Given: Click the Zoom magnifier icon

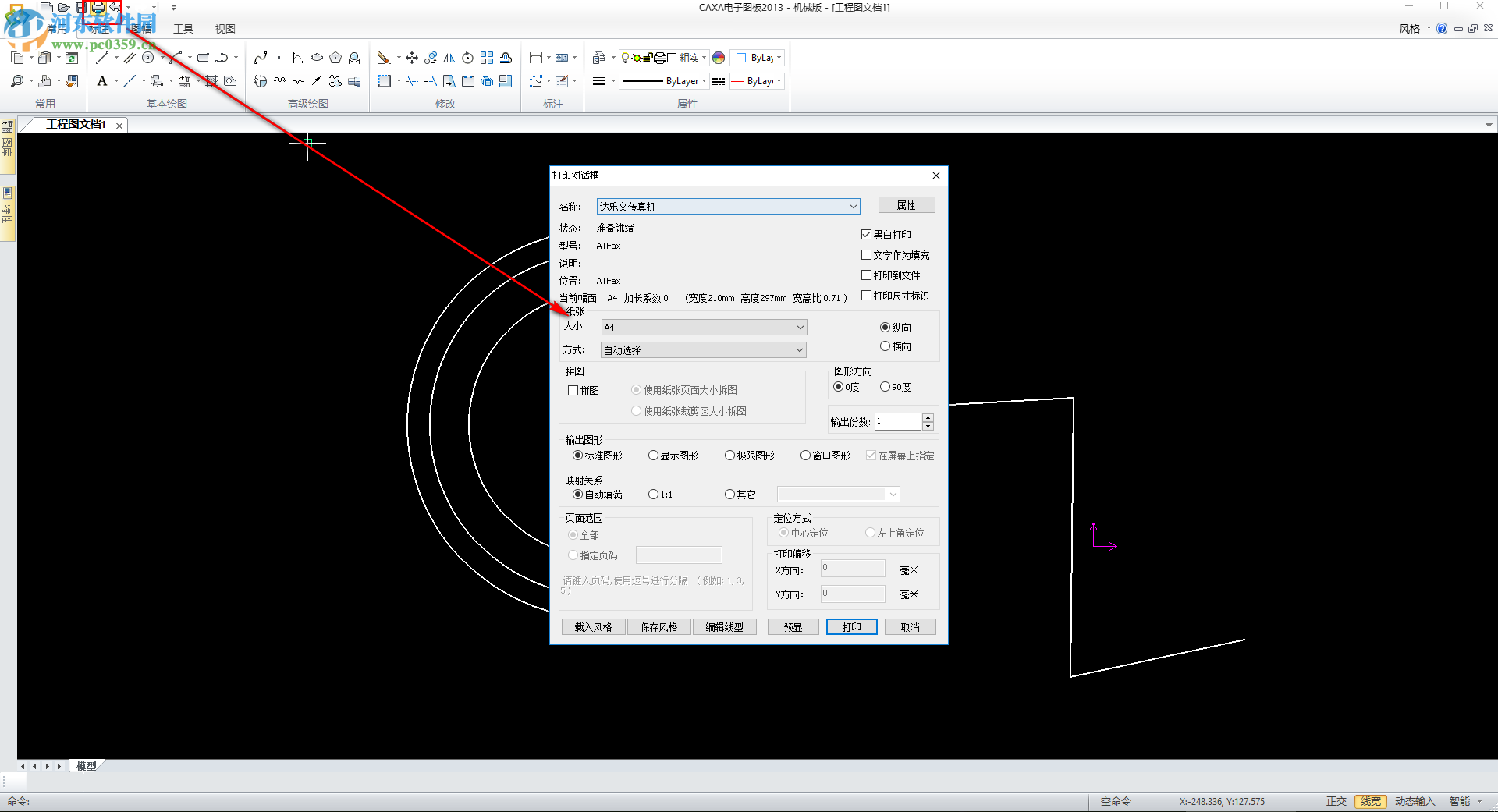Looking at the screenshot, I should pyautogui.click(x=17, y=81).
